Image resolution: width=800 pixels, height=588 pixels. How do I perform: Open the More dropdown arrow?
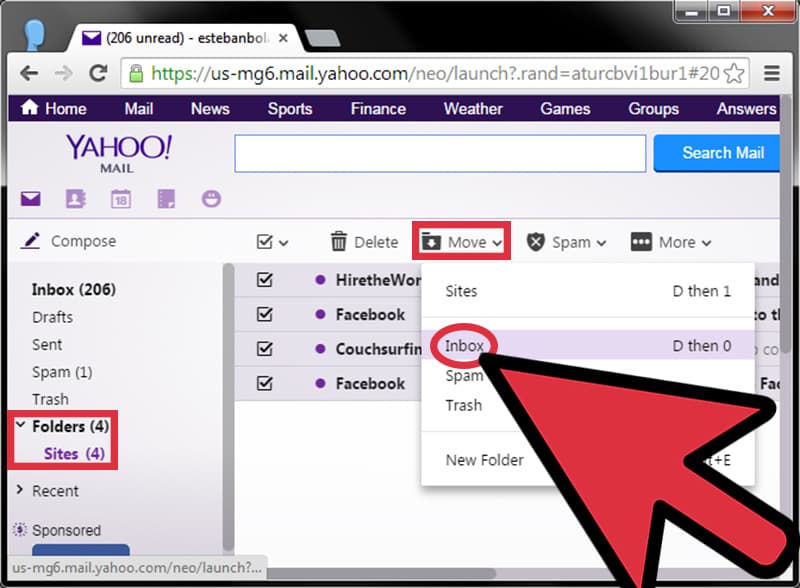coord(706,243)
